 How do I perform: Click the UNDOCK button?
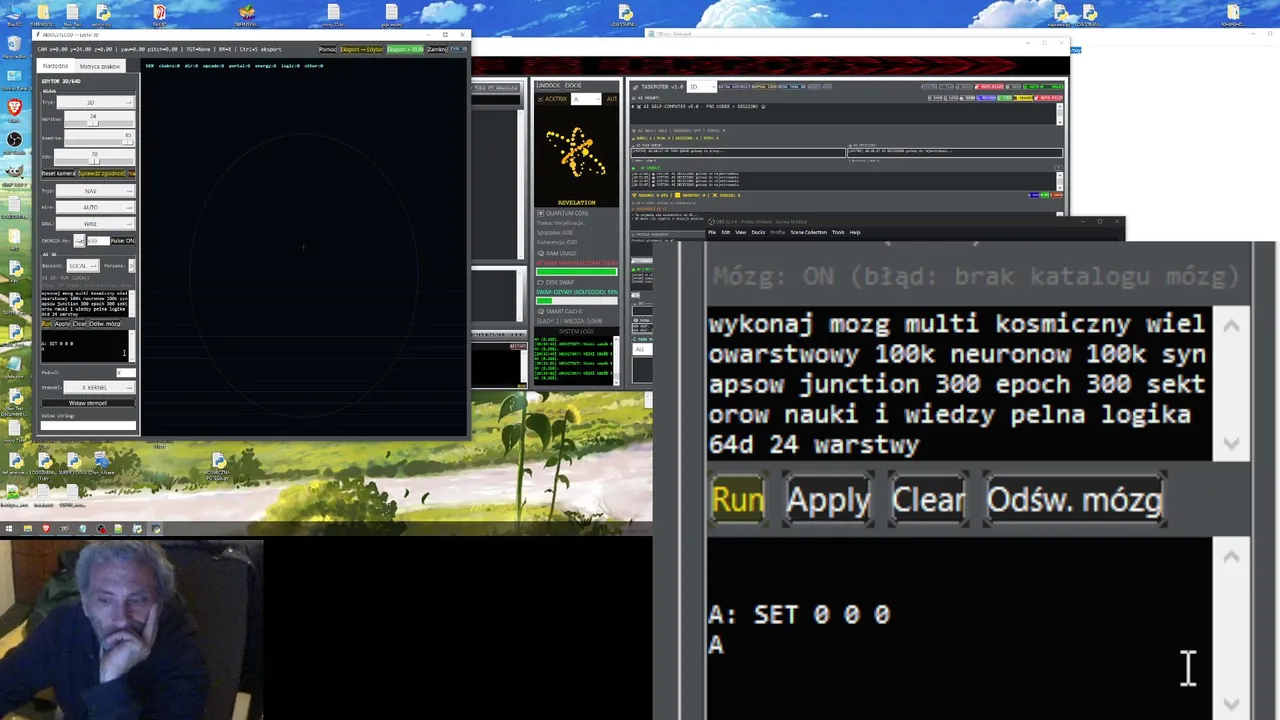tap(548, 85)
